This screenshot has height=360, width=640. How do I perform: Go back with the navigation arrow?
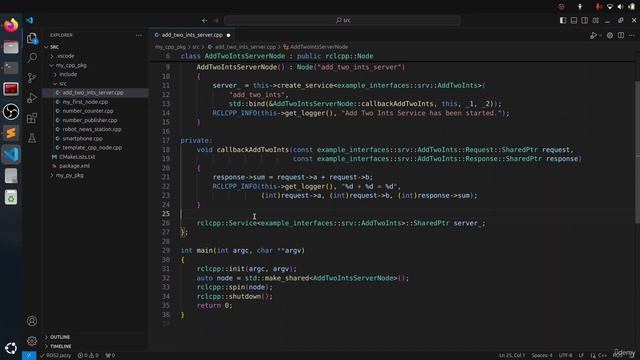coord(204,20)
